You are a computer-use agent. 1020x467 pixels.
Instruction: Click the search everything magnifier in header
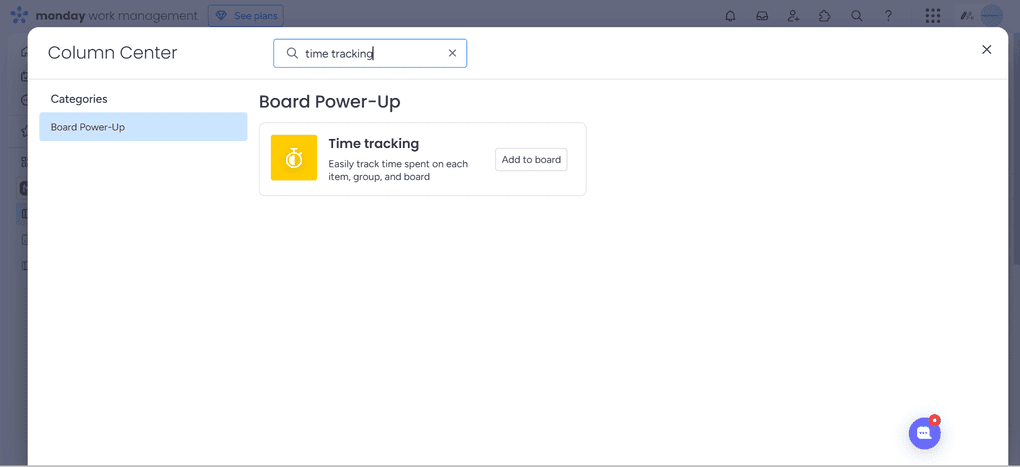click(x=857, y=16)
